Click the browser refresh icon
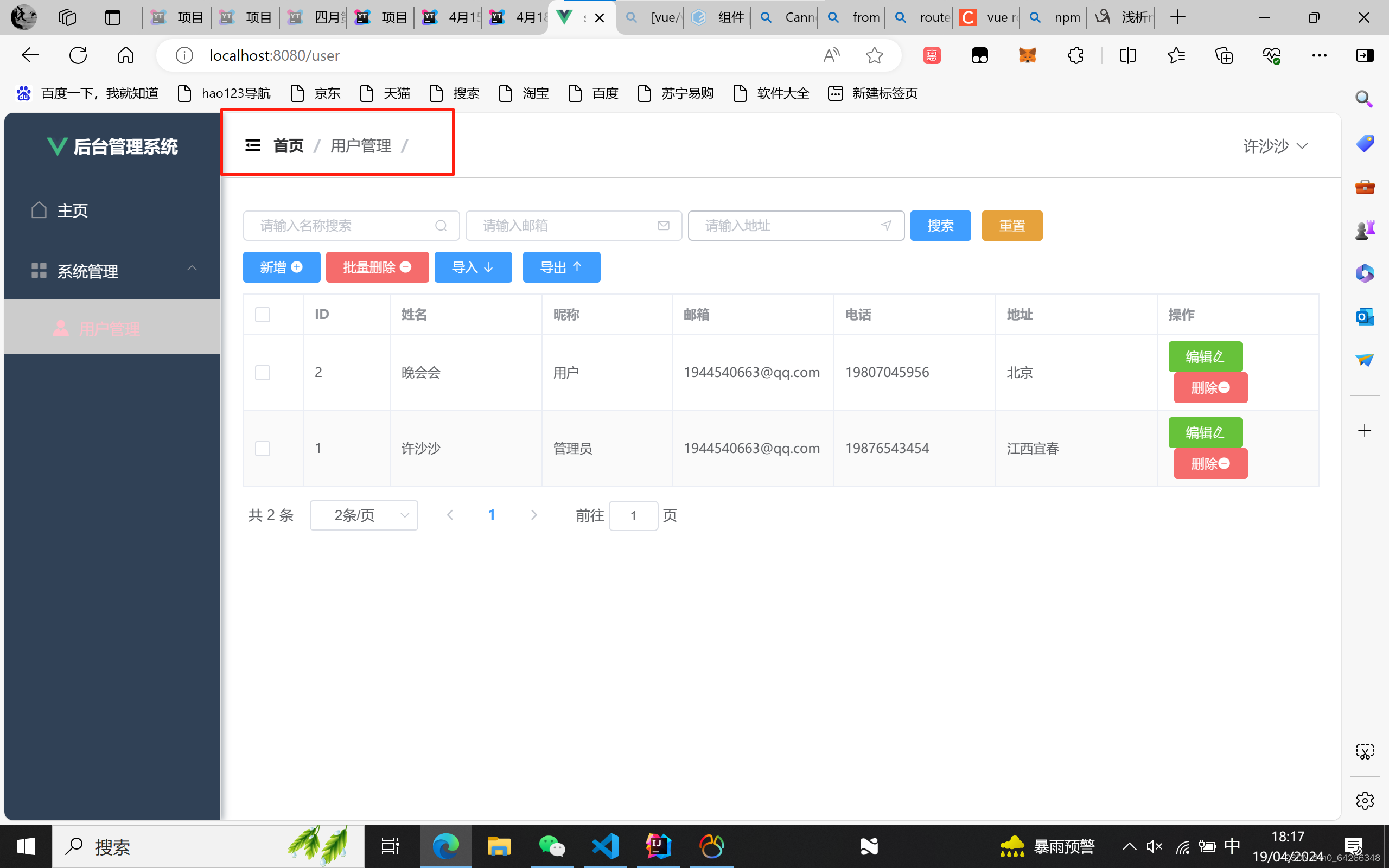This screenshot has width=1389, height=868. [x=78, y=55]
